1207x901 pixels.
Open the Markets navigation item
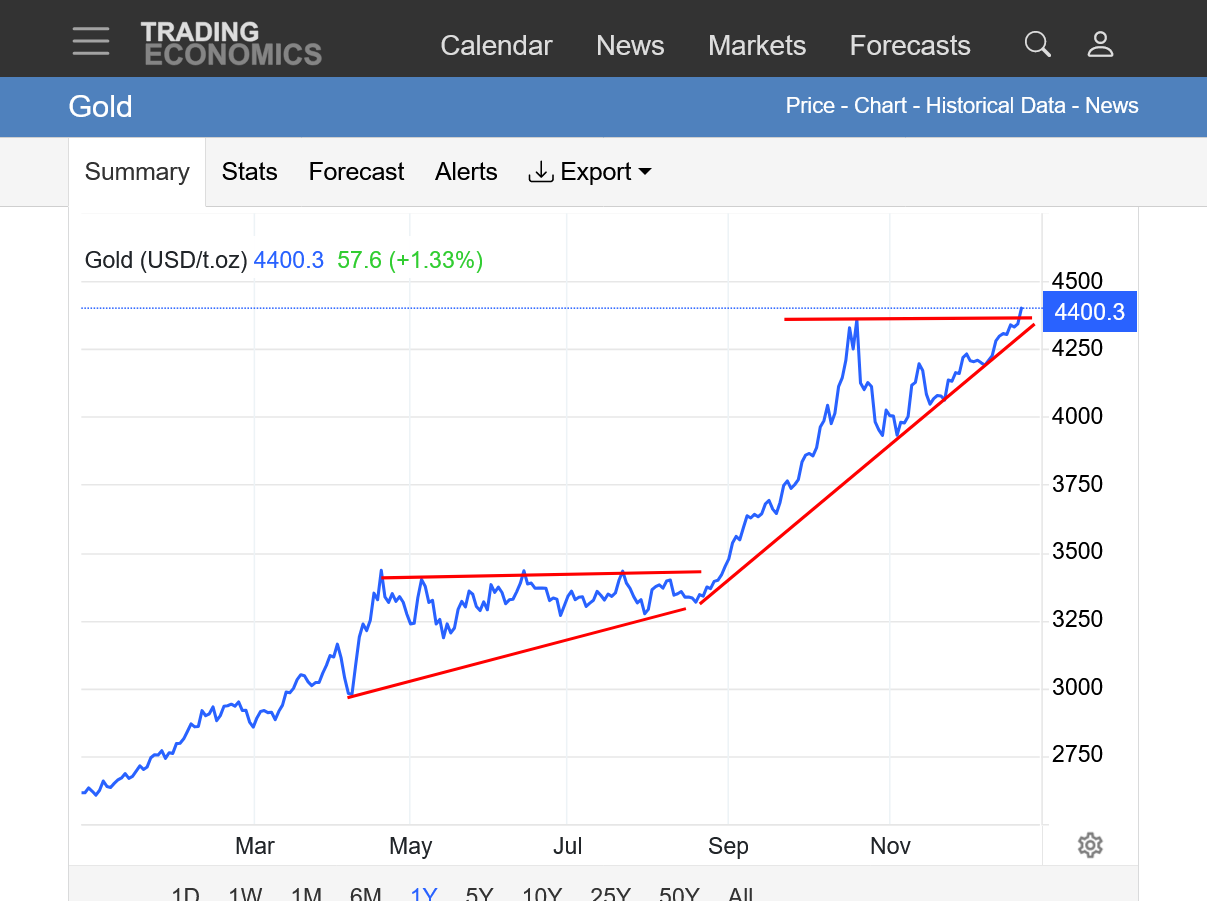756,46
